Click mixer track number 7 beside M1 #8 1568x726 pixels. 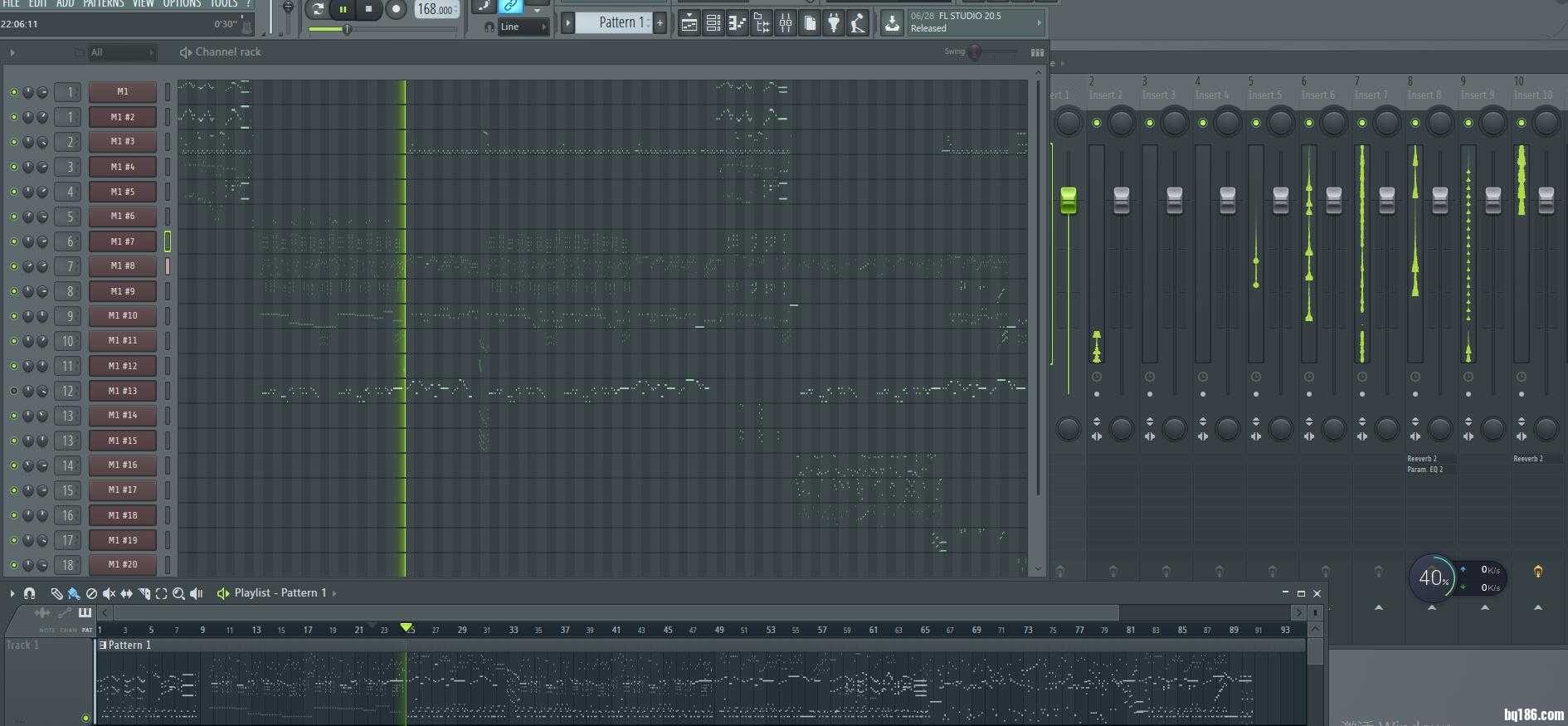coord(68,266)
